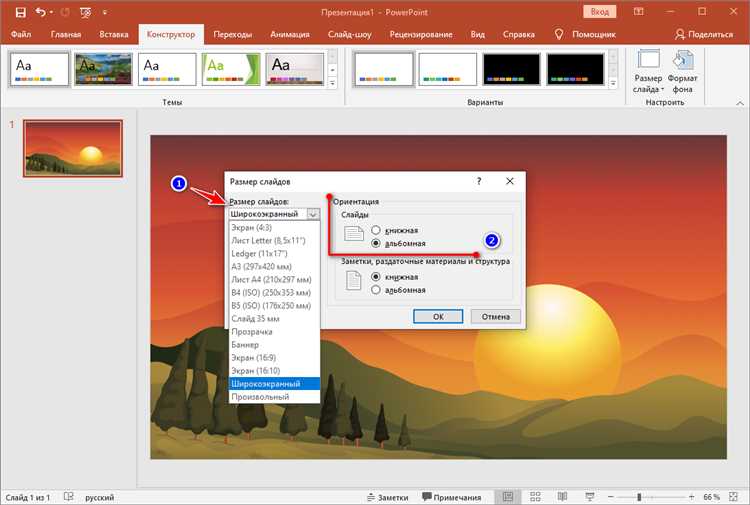750x505 pixels.
Task: Select slide 1 thumbnail in the panel
Action: click(73, 148)
